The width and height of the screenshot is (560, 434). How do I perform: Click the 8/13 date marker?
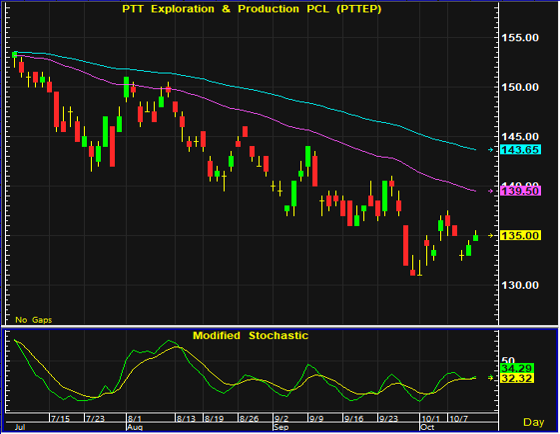coord(186,418)
